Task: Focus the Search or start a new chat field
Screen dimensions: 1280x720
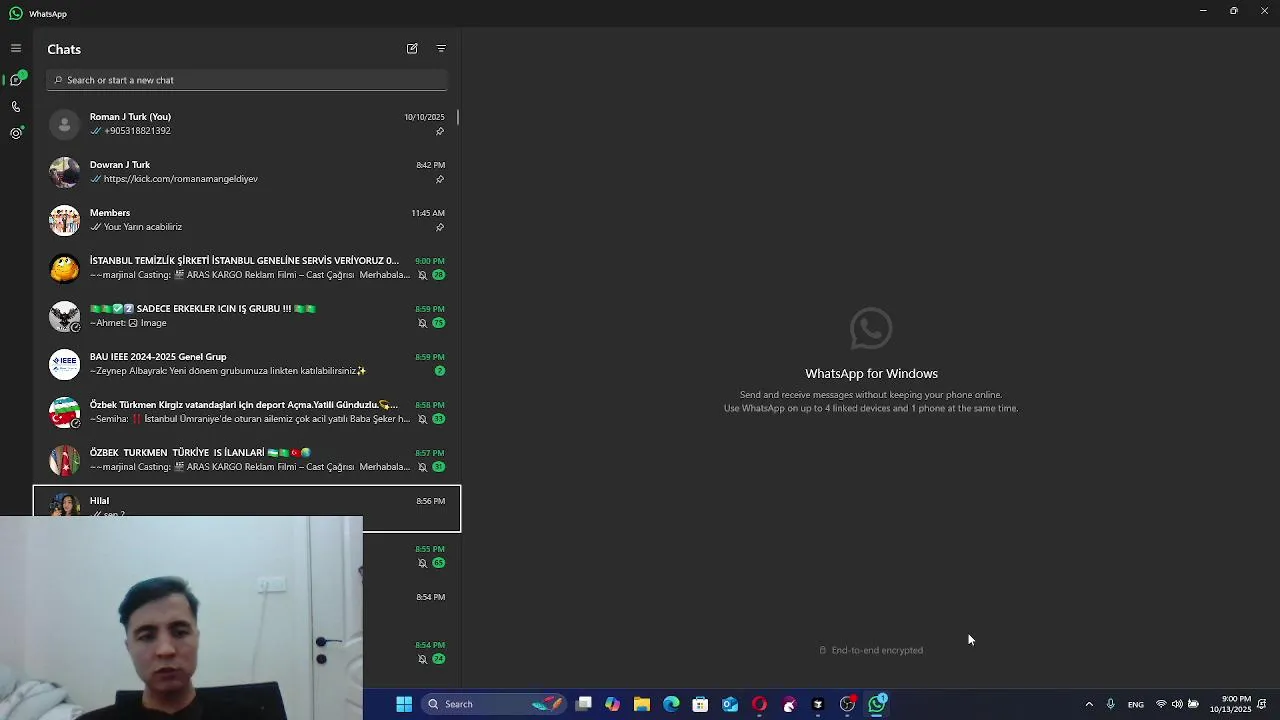Action: click(246, 80)
